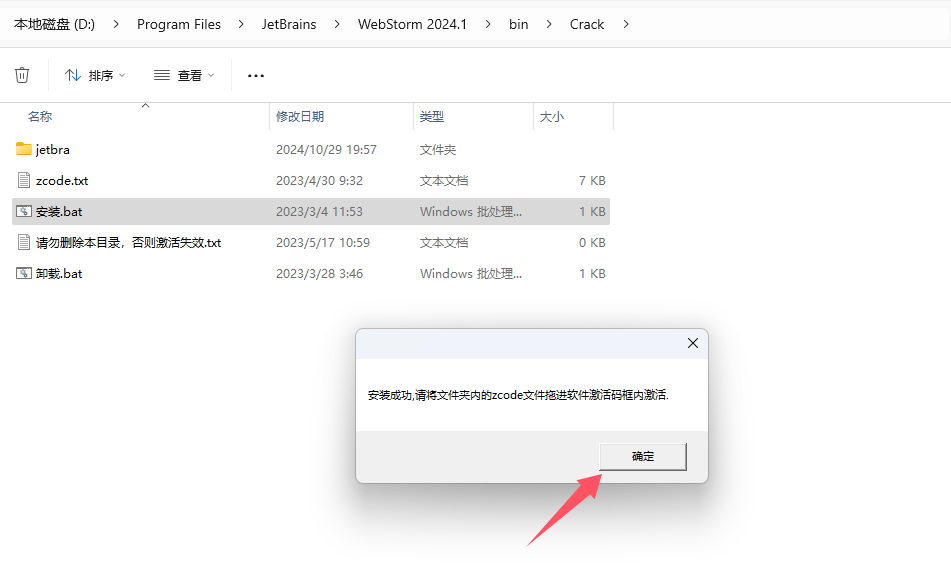
Task: Open the 排序 sort dropdown
Action: tap(95, 75)
